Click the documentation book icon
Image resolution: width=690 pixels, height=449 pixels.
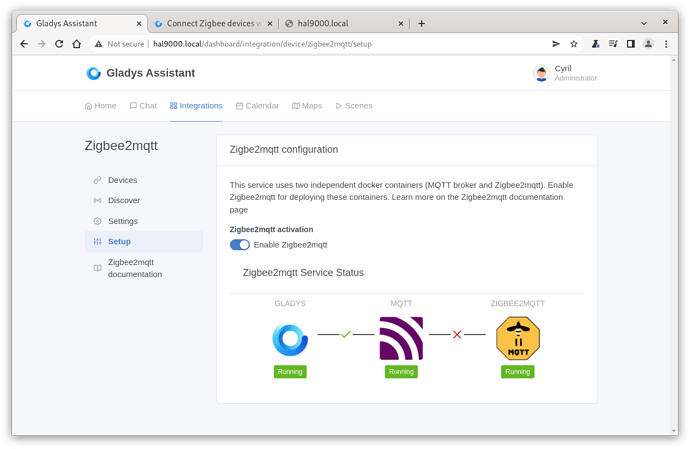point(97,268)
